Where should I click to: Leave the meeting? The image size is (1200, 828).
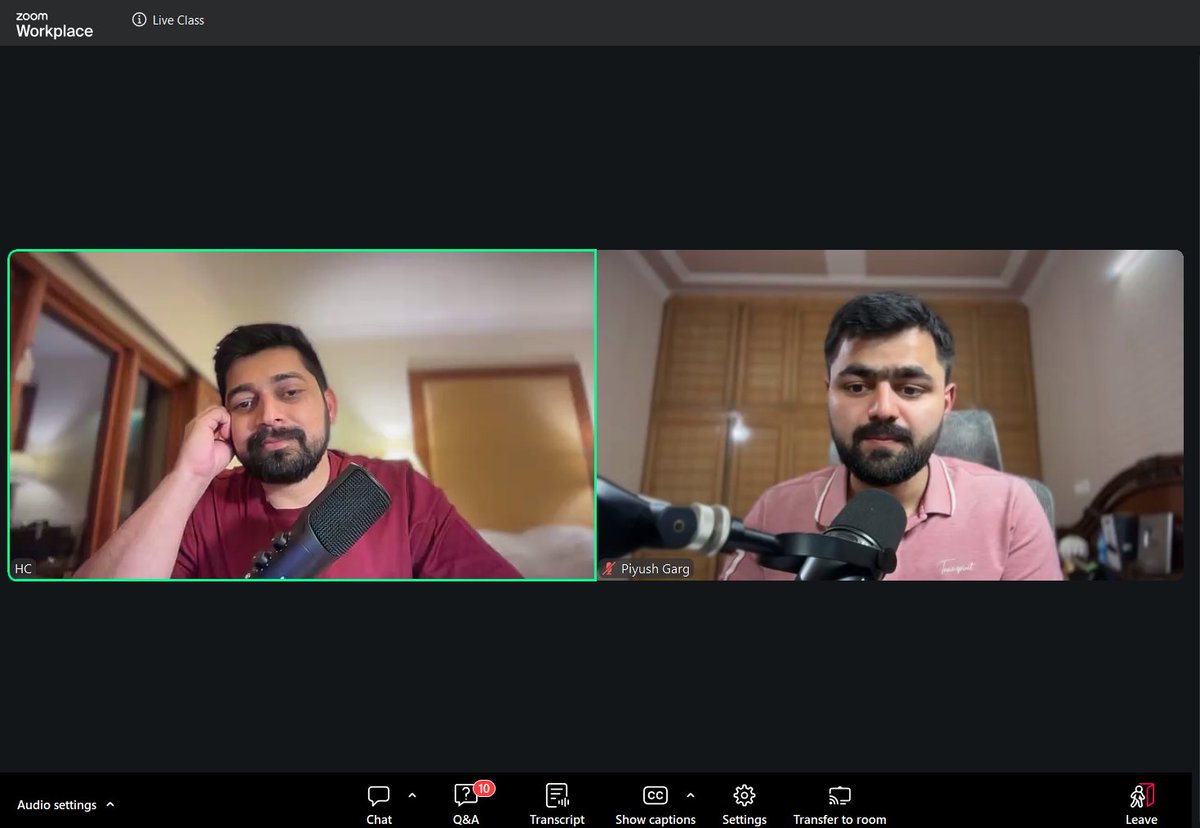1140,800
